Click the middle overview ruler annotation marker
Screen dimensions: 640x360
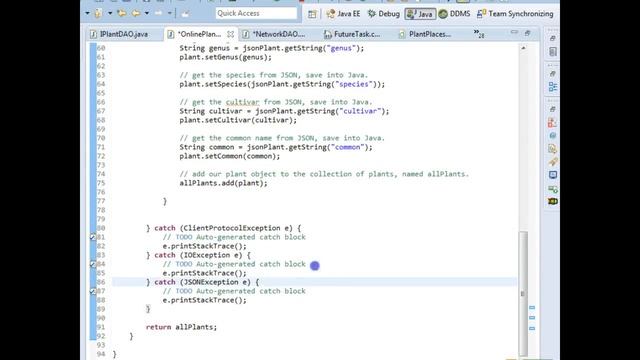click(532, 318)
